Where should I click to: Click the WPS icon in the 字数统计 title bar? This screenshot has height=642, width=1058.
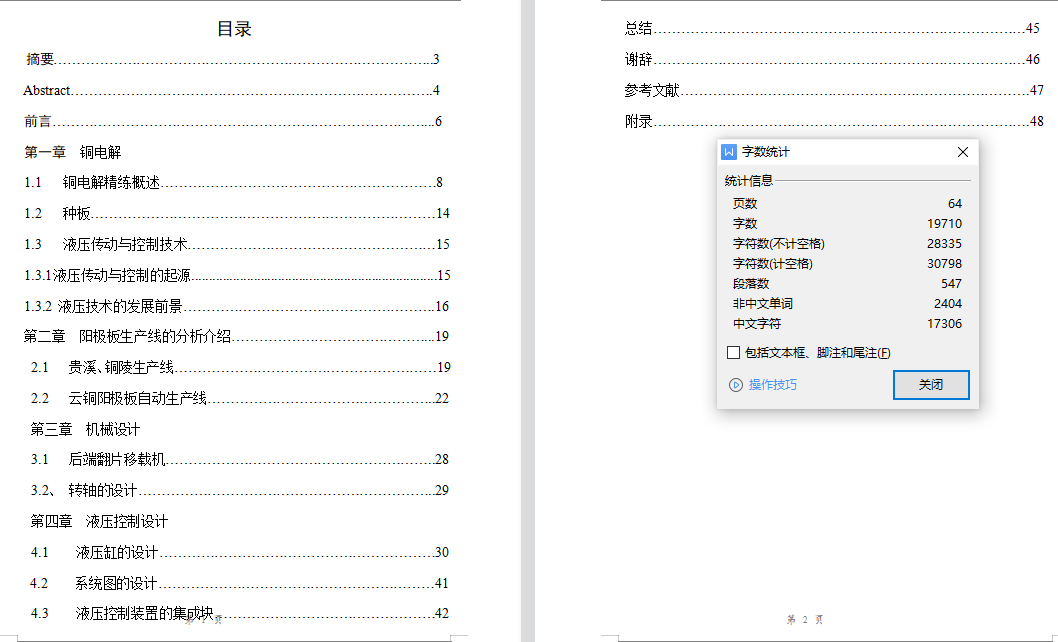pyautogui.click(x=729, y=152)
